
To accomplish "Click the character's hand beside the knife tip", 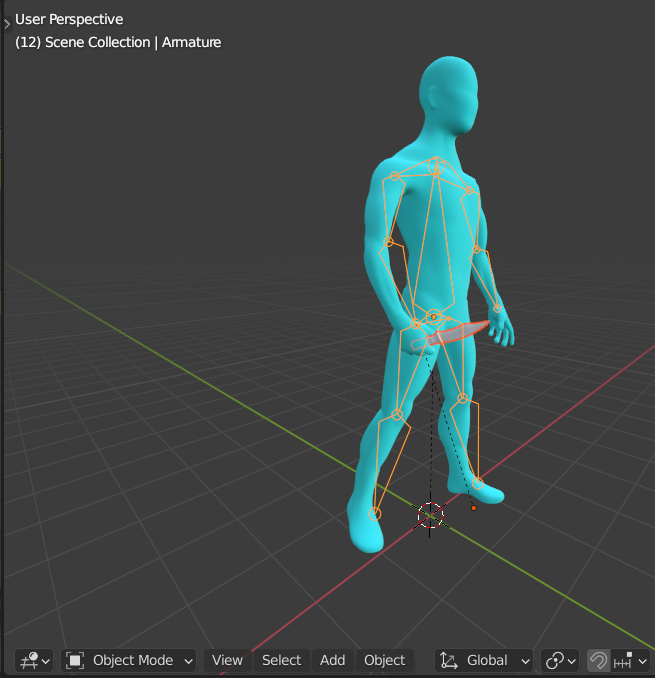I will [502, 332].
